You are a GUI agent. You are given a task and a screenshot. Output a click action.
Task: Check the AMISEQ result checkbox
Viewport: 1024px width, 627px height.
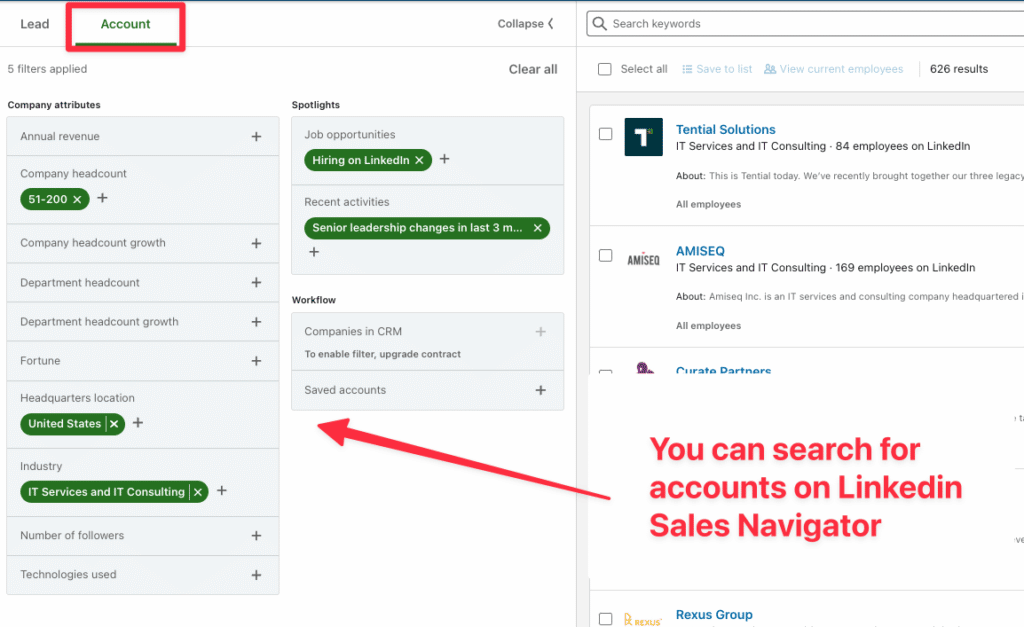(x=605, y=255)
